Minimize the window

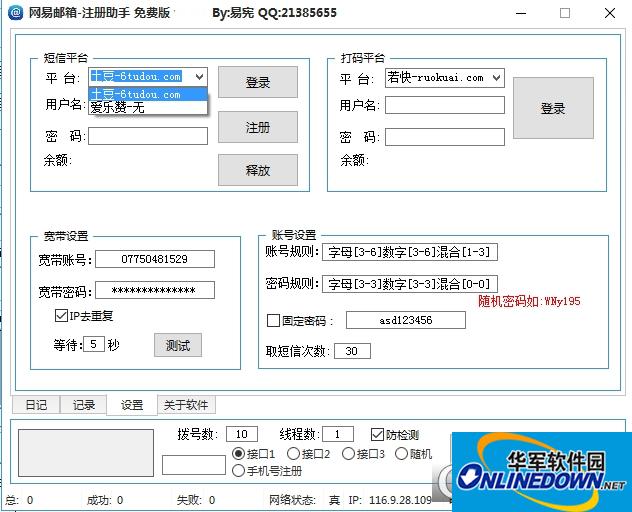point(521,13)
